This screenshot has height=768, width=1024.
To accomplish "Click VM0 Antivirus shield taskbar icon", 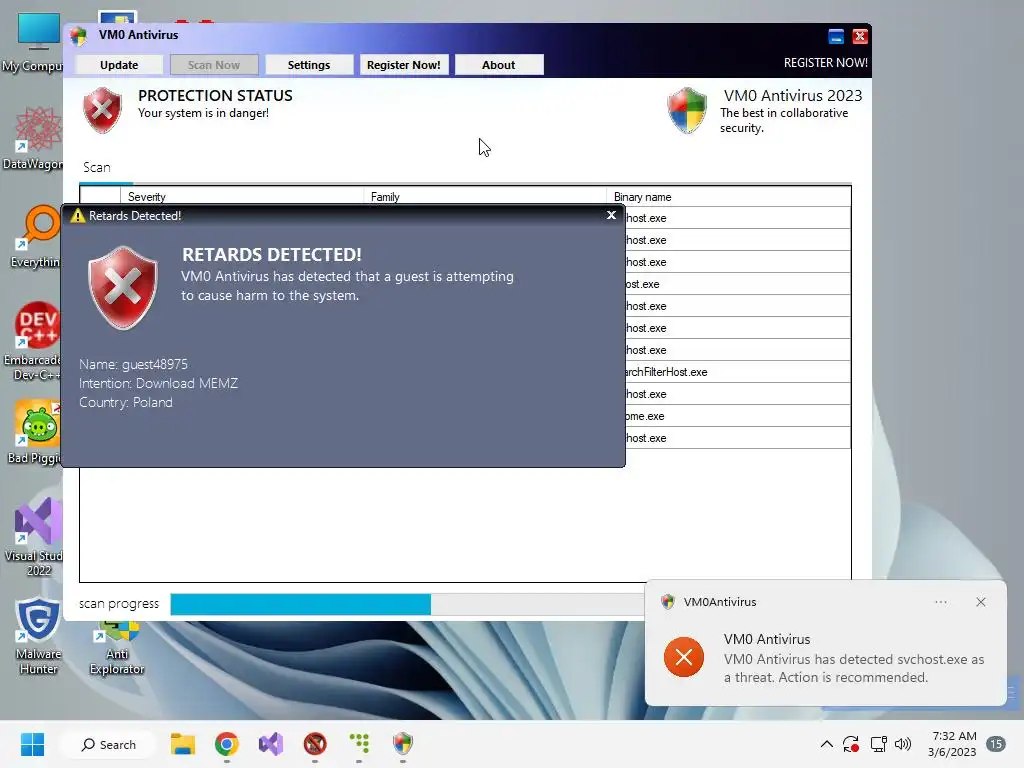I will point(403,744).
